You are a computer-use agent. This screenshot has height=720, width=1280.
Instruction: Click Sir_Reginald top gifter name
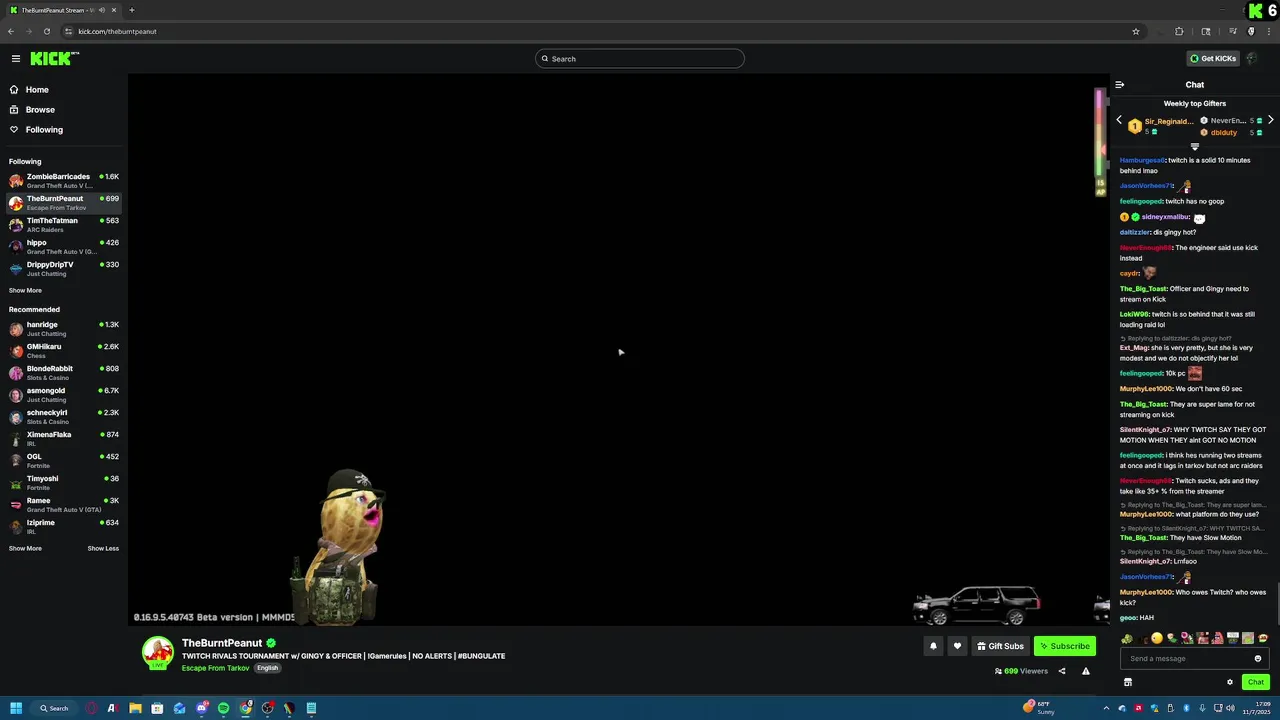pos(1168,121)
